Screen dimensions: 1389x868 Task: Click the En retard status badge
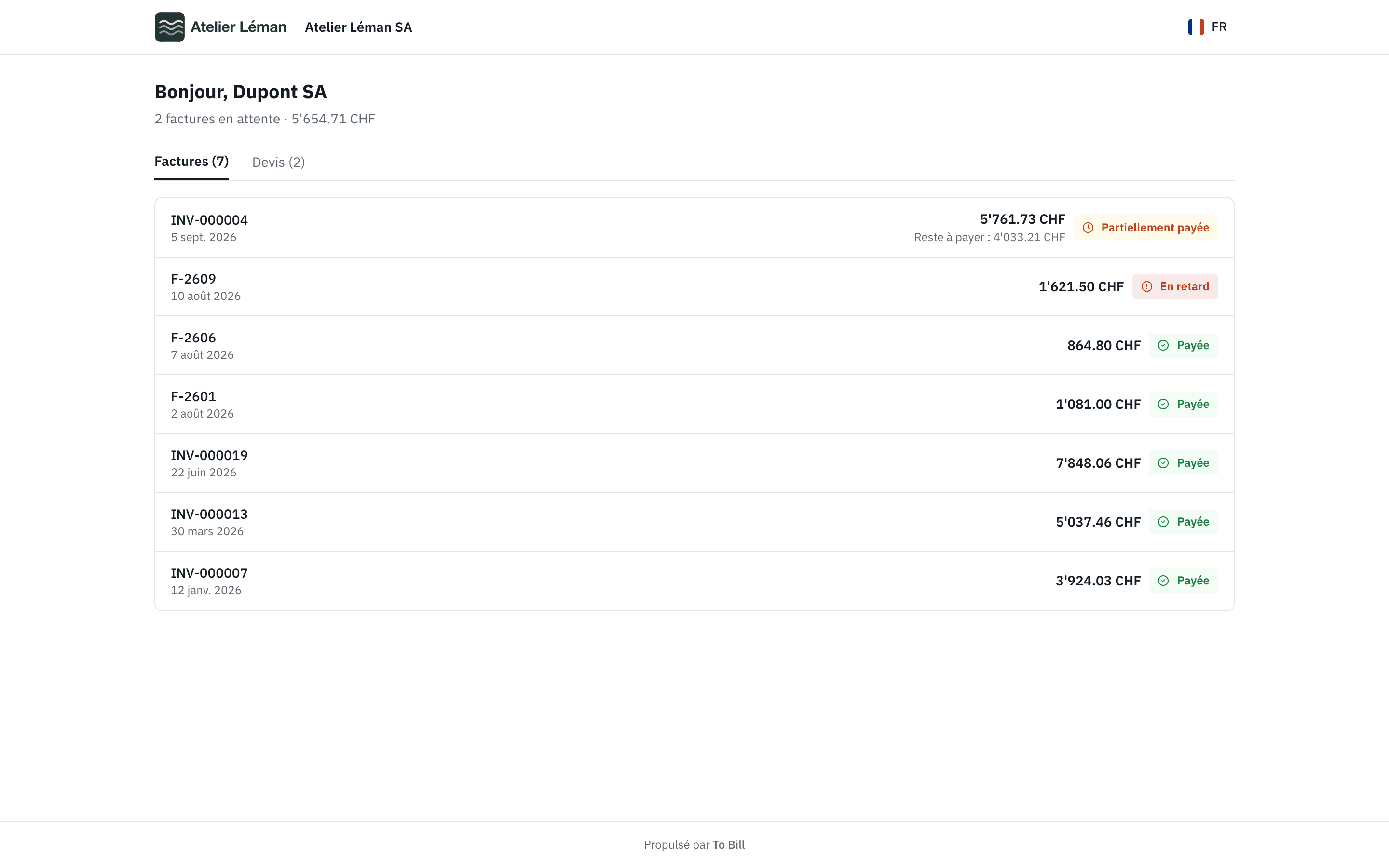pos(1175,286)
